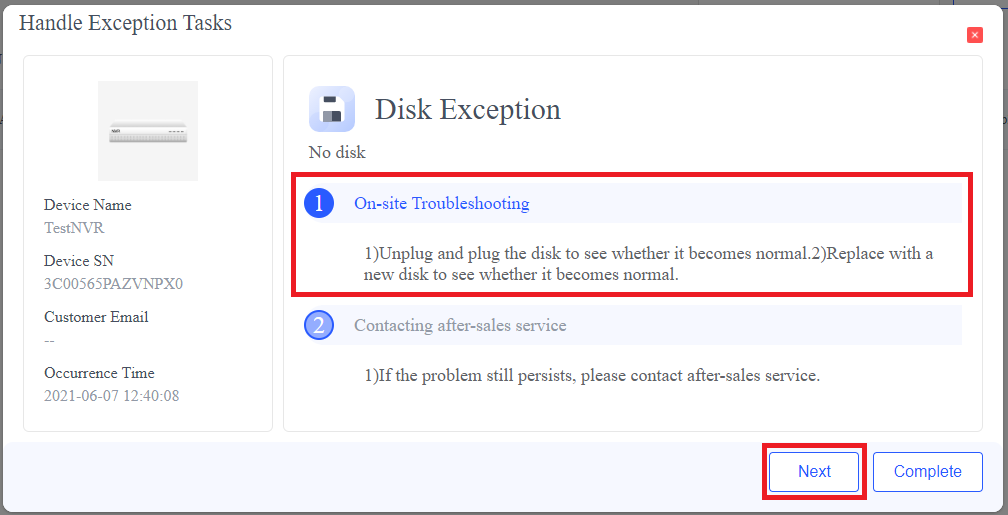Click the NVR device thumbnail image

pos(148,131)
